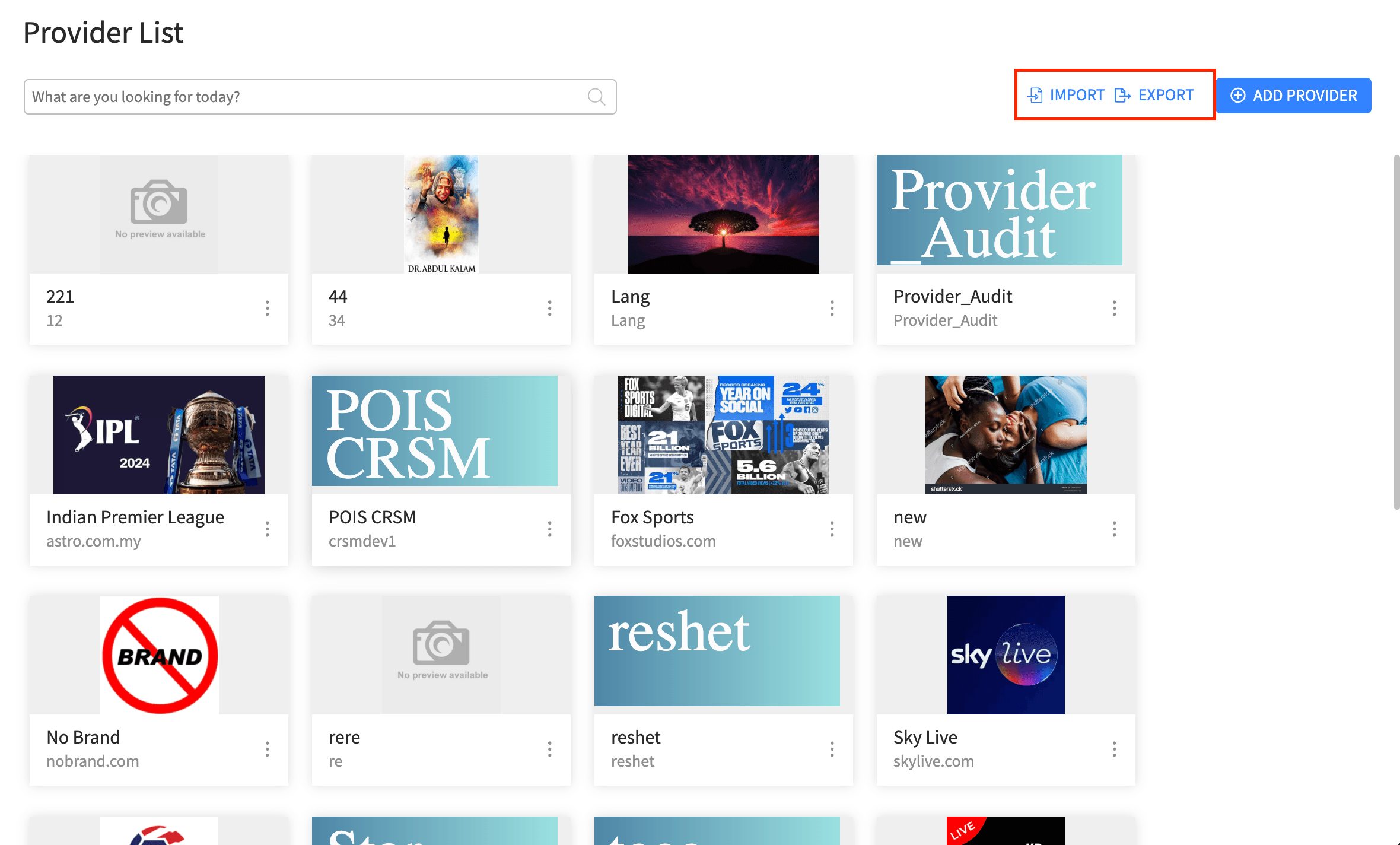Click the nobrand.com domain text
The image size is (1400, 845).
point(93,761)
